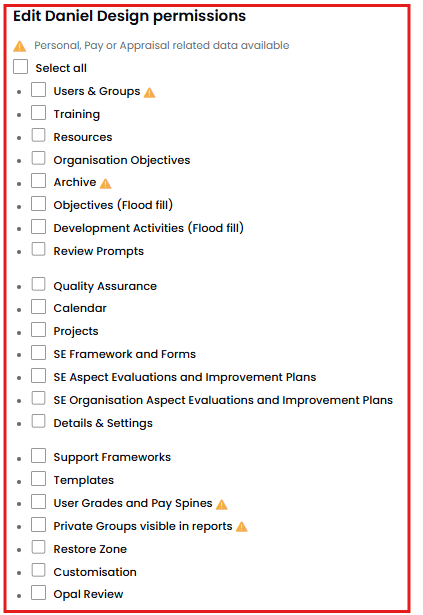Click the warning icon beside the Personal, Pay or Appraisal notice
423x615 pixels.
[20, 47]
